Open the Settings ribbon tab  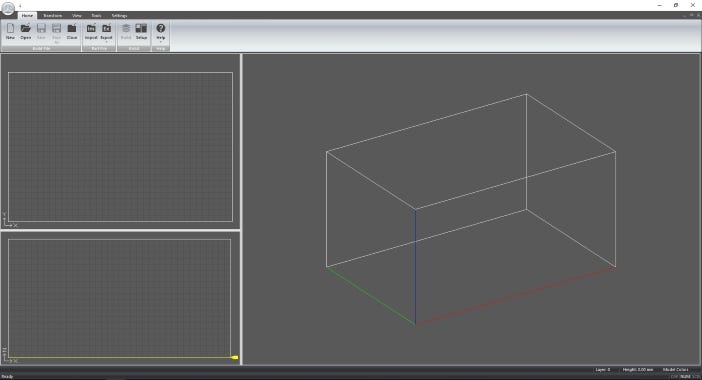119,15
